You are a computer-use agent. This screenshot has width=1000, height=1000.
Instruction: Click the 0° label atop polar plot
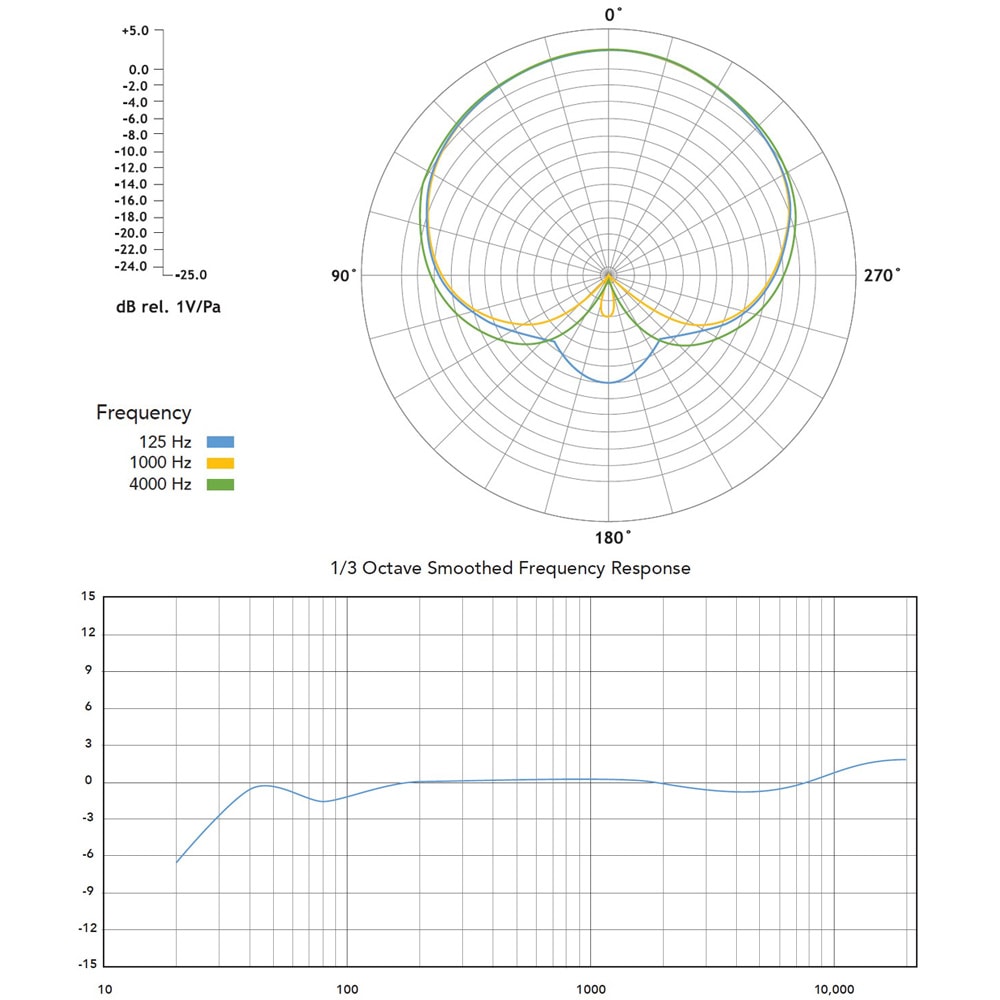coord(613,14)
